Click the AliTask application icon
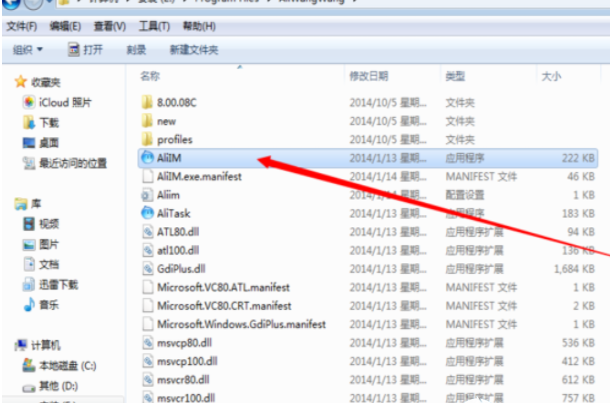The image size is (610, 403). [147, 213]
